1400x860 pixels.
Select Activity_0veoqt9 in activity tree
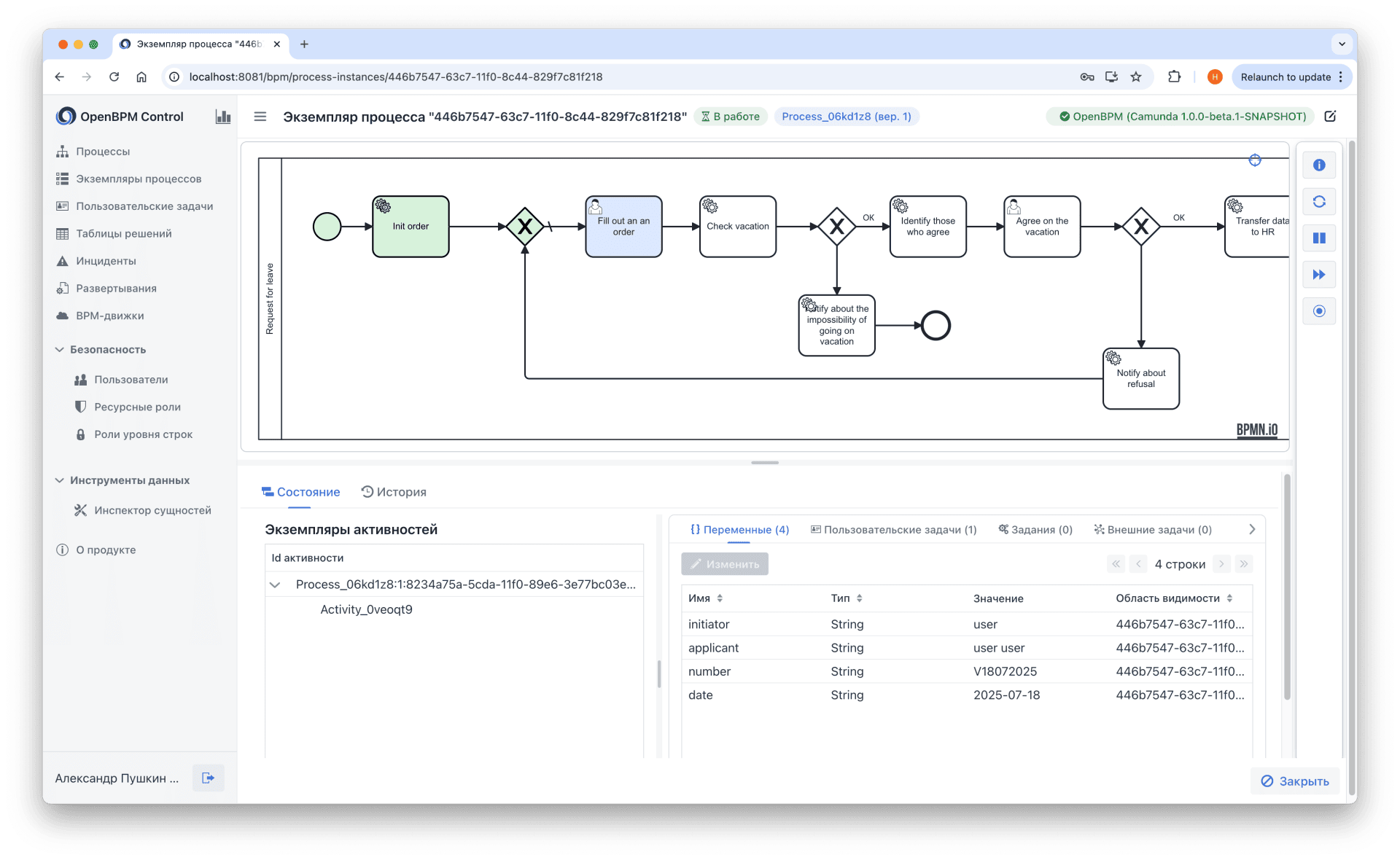click(366, 609)
